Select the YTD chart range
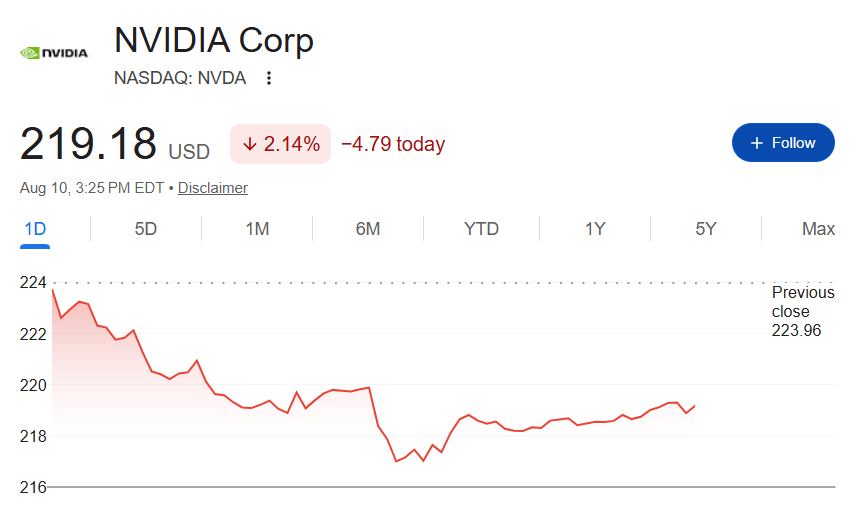 (481, 229)
